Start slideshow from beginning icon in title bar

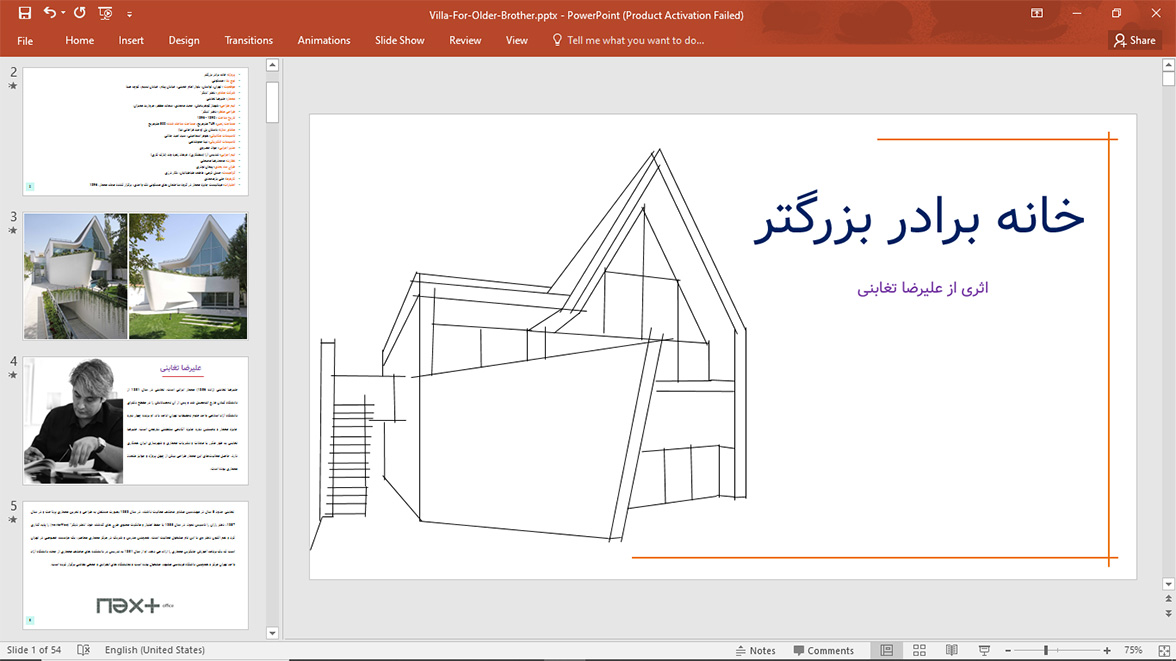point(105,13)
